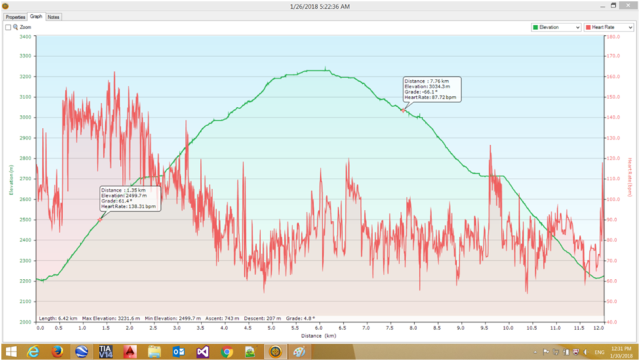Open AutoCAD from the taskbar
The height and width of the screenshot is (361, 640).
click(130, 352)
